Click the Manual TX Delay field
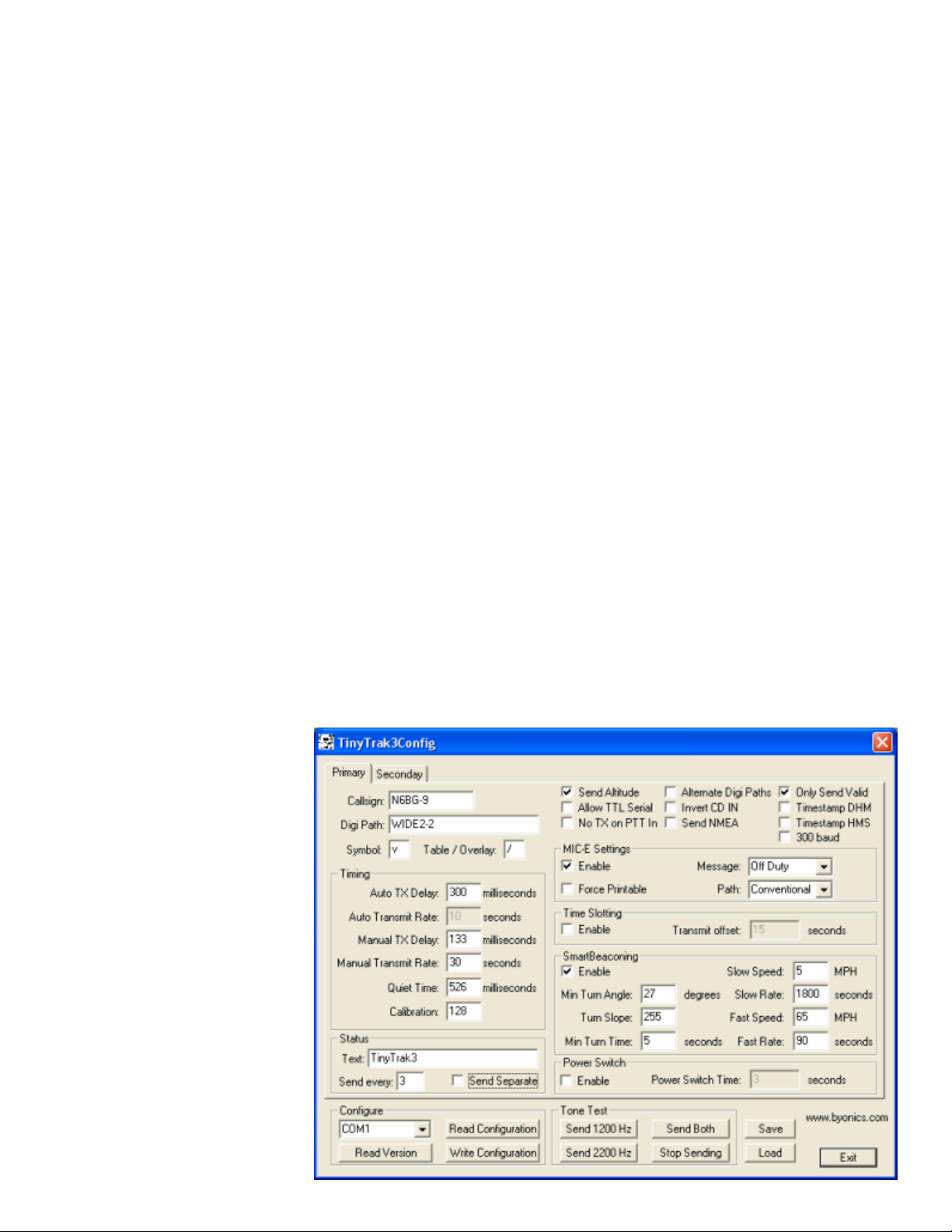This screenshot has height=1232, width=952. coord(463,939)
